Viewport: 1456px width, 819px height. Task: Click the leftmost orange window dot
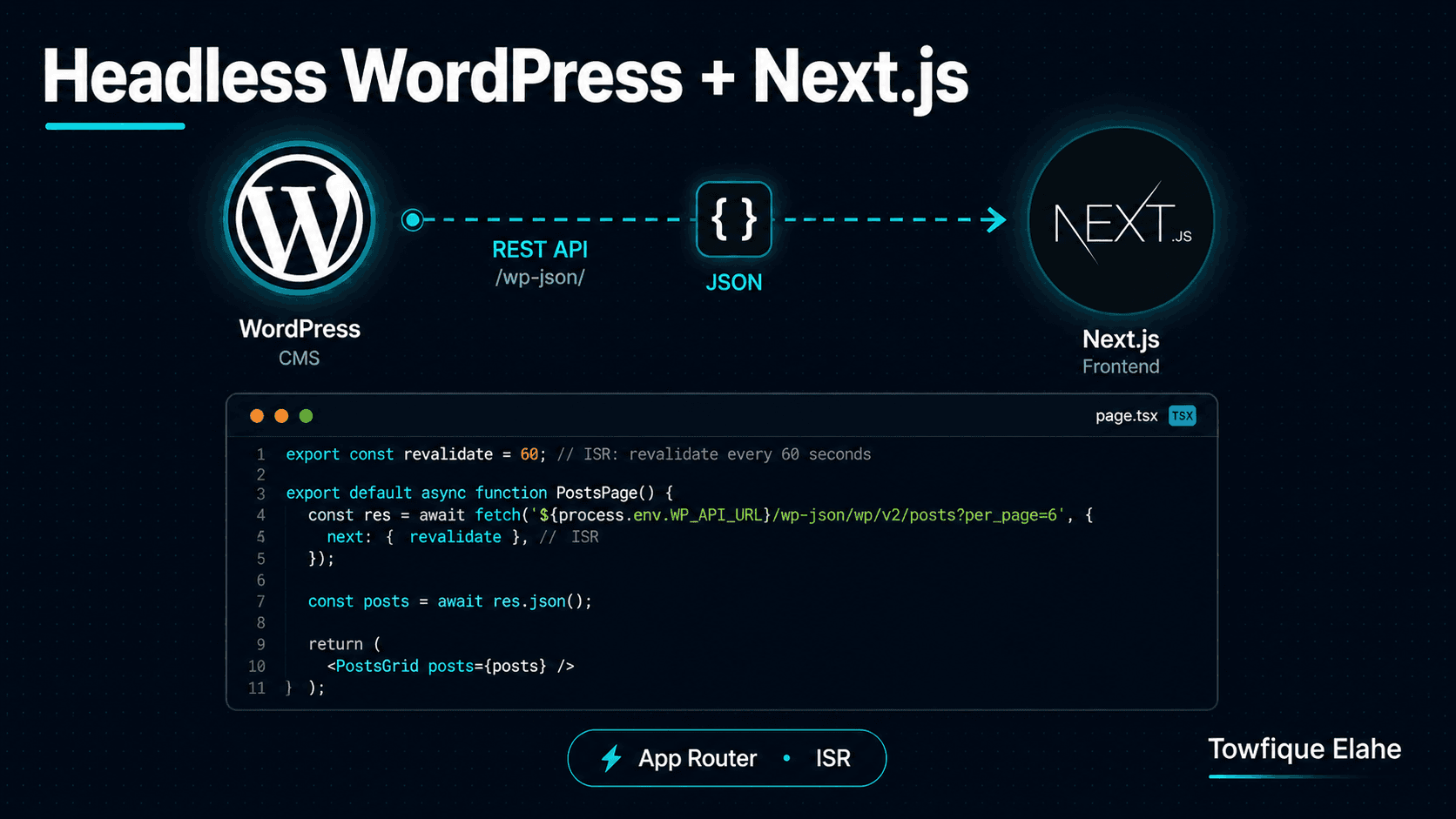[257, 416]
